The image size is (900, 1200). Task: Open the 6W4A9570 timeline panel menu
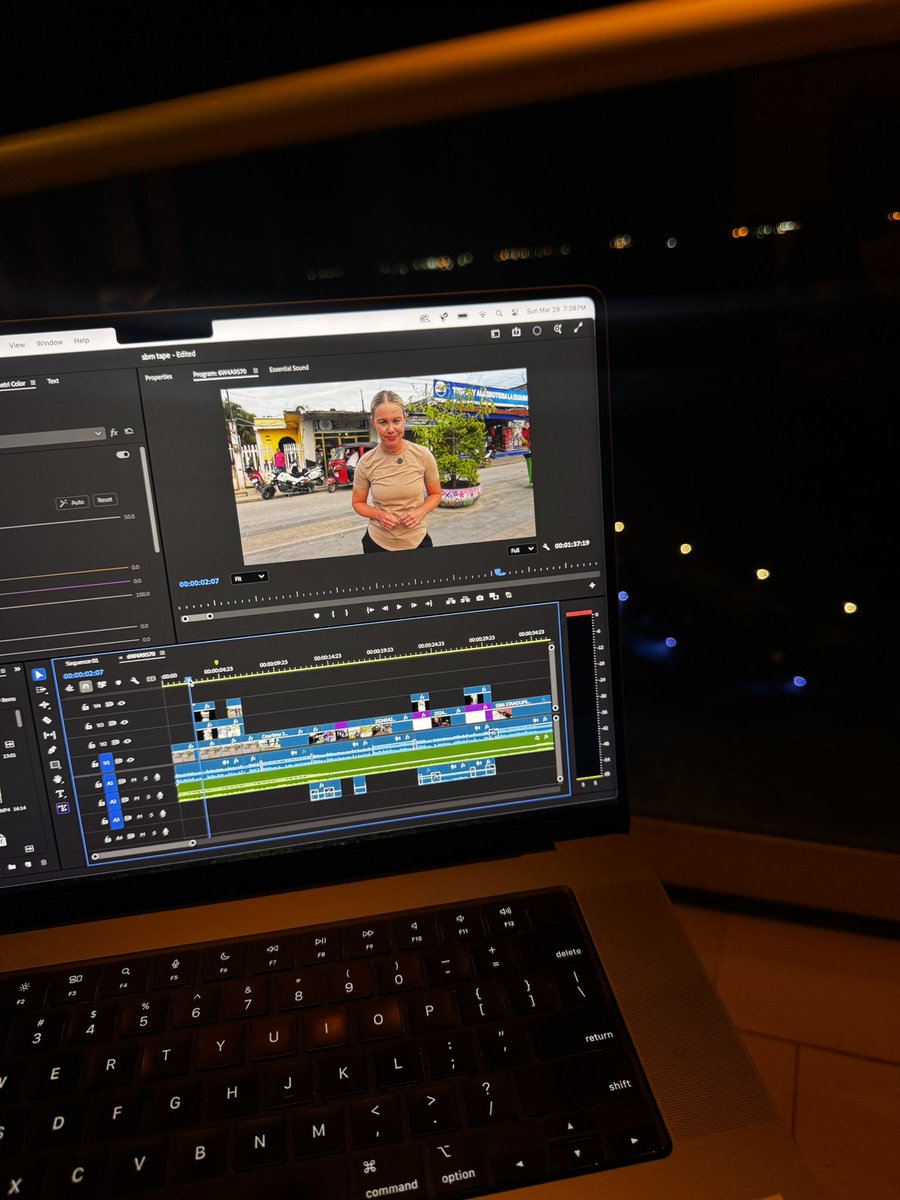point(162,653)
